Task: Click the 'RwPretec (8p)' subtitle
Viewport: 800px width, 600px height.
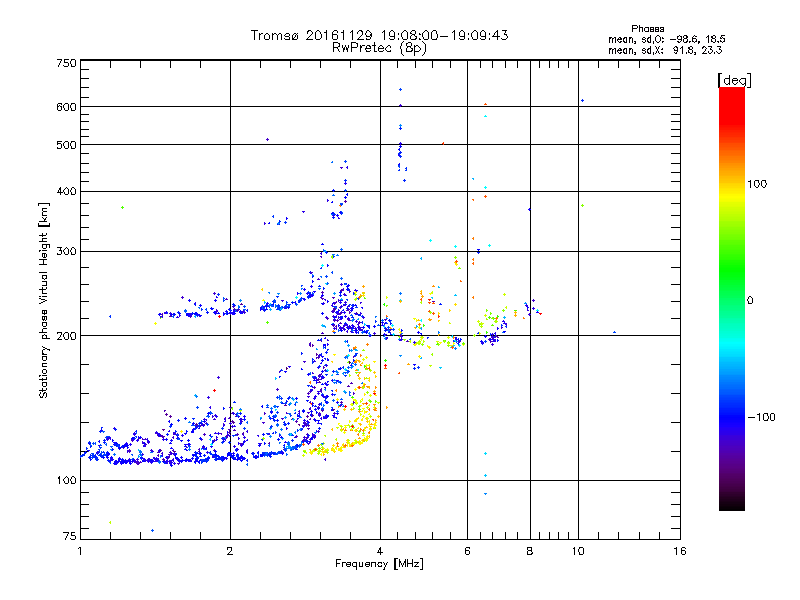Action: [379, 48]
